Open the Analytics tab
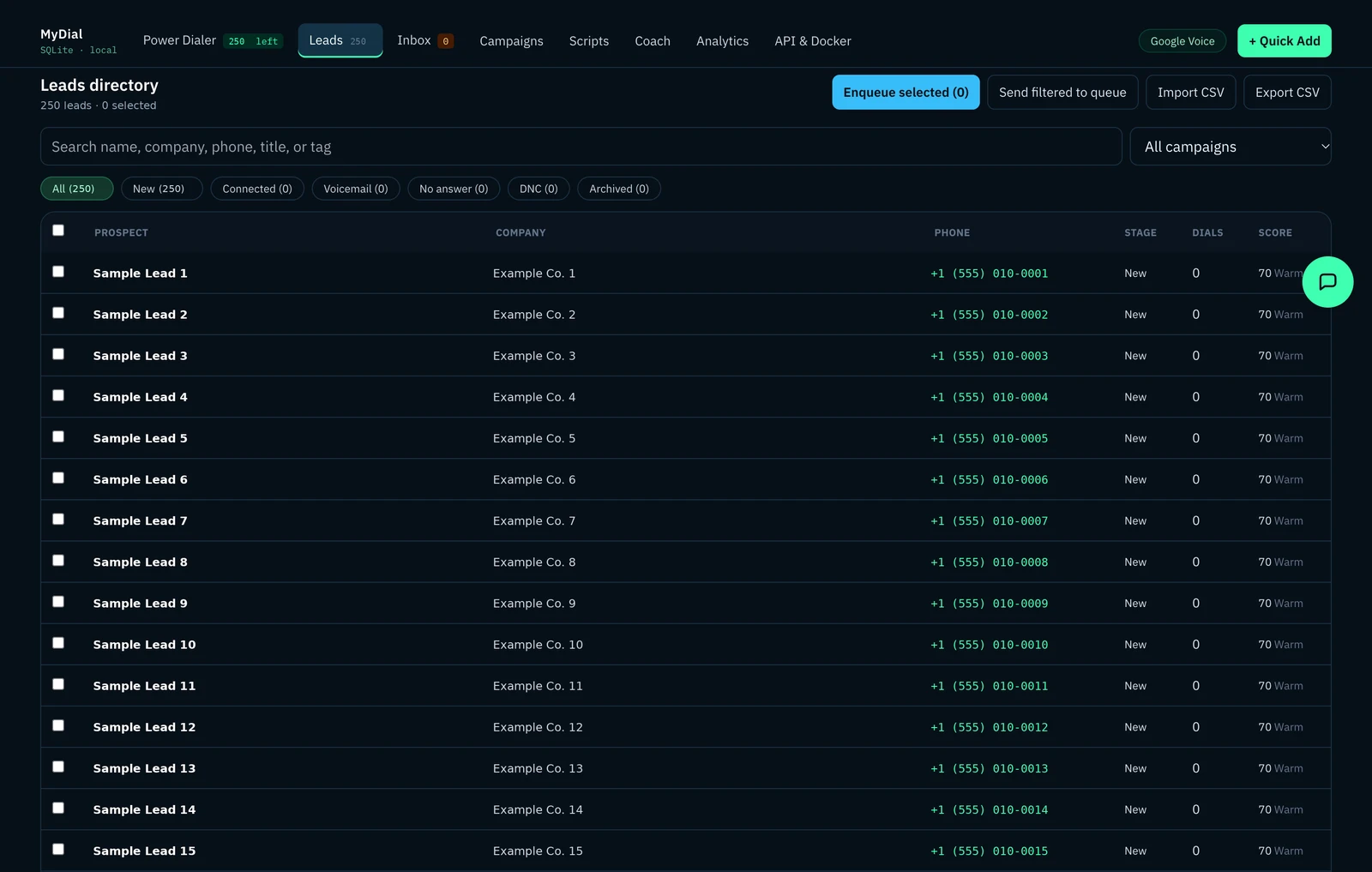Viewport: 1372px width, 872px height. coord(722,41)
